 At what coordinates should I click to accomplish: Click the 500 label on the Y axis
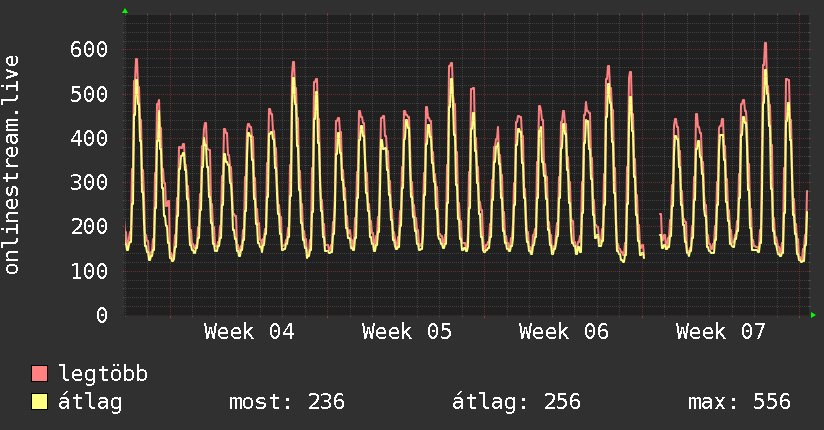(88, 94)
